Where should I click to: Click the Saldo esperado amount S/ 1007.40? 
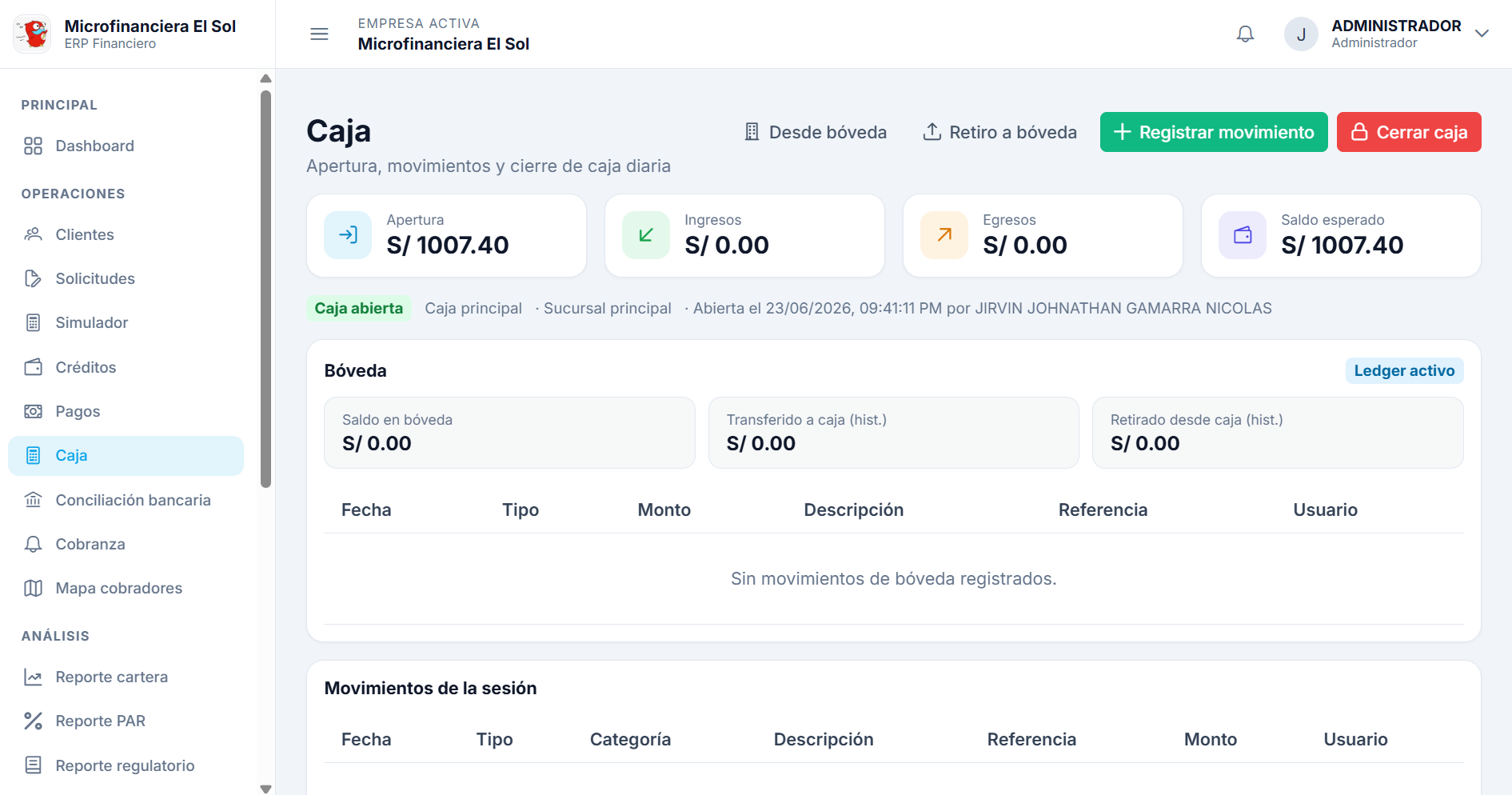click(x=1342, y=245)
